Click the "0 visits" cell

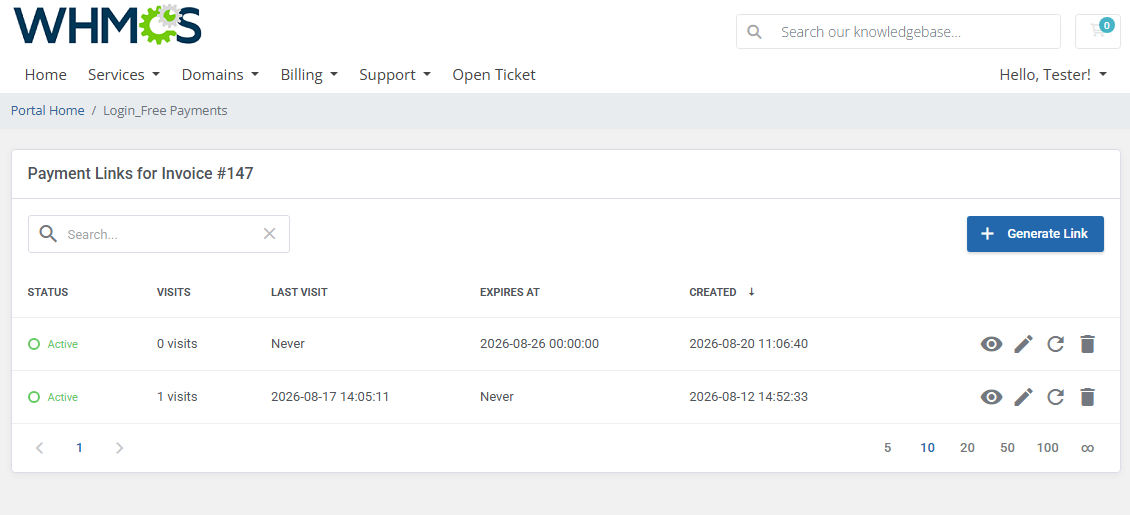[177, 344]
